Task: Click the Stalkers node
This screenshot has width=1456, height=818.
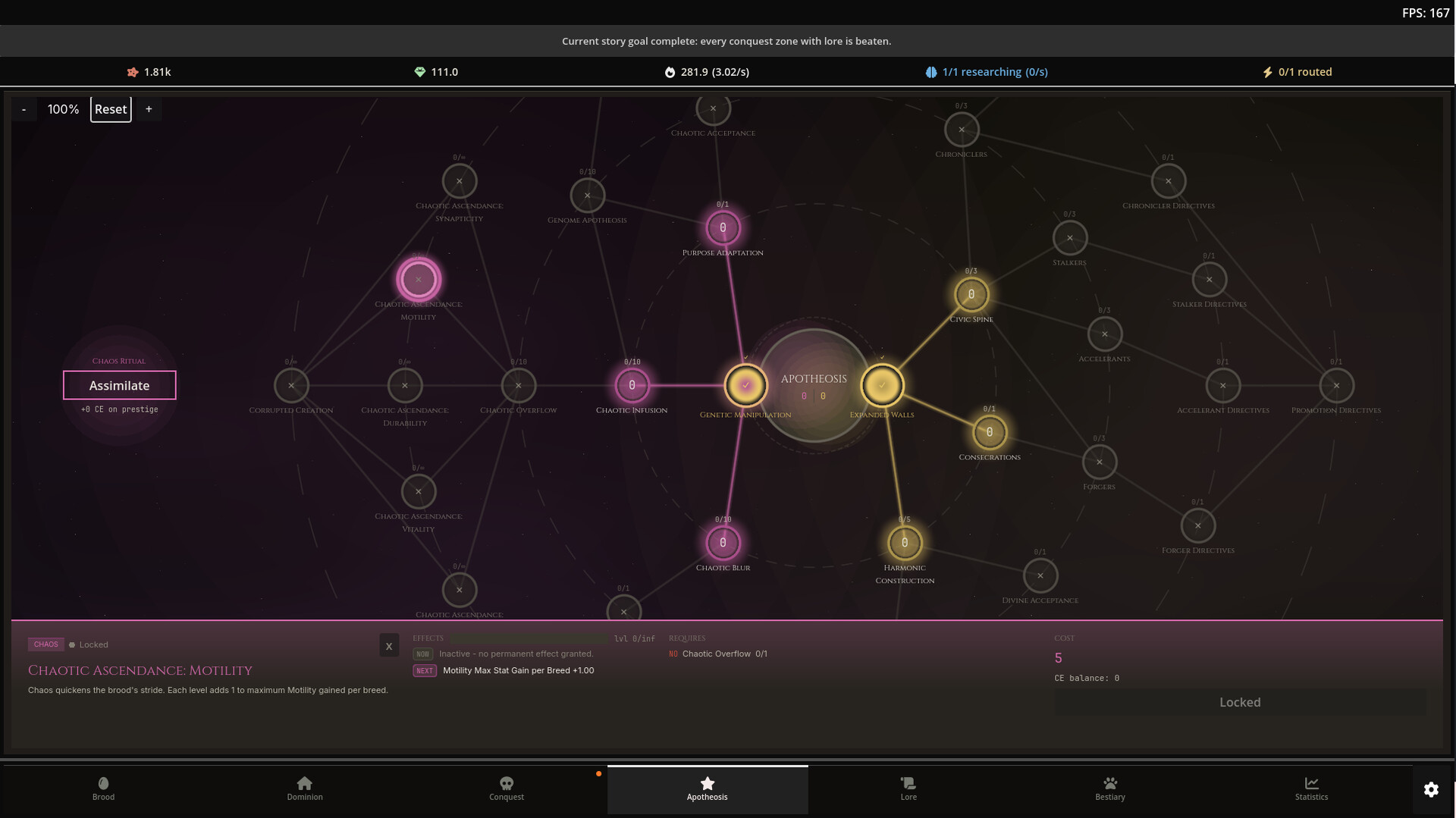Action: tap(1070, 238)
